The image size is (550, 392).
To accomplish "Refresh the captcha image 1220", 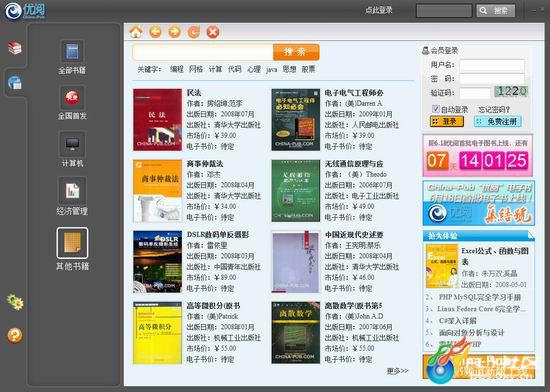I will pos(511,92).
